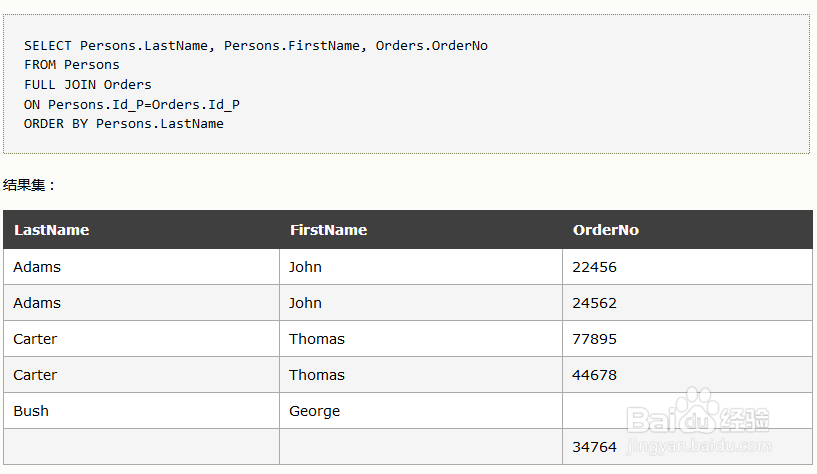Viewport: 817px width, 474px height.
Task: Select the cell with order 24562
Action: 688,303
